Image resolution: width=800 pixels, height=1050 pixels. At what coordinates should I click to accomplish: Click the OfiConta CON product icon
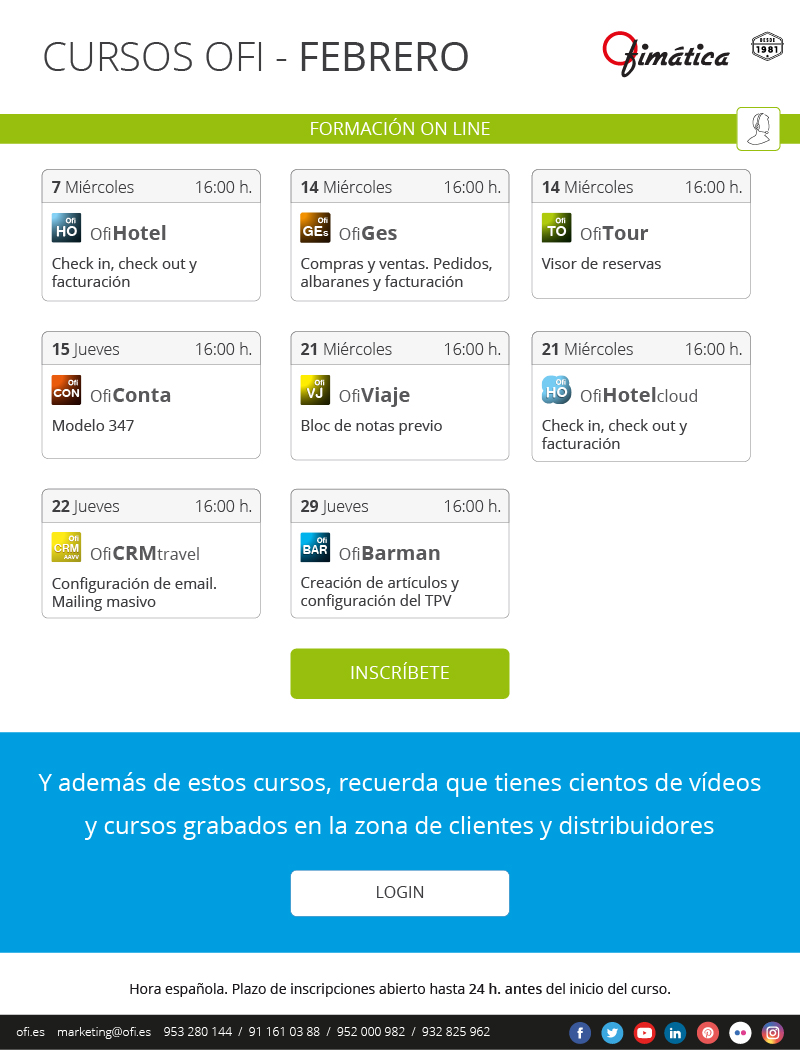pyautogui.click(x=66, y=390)
